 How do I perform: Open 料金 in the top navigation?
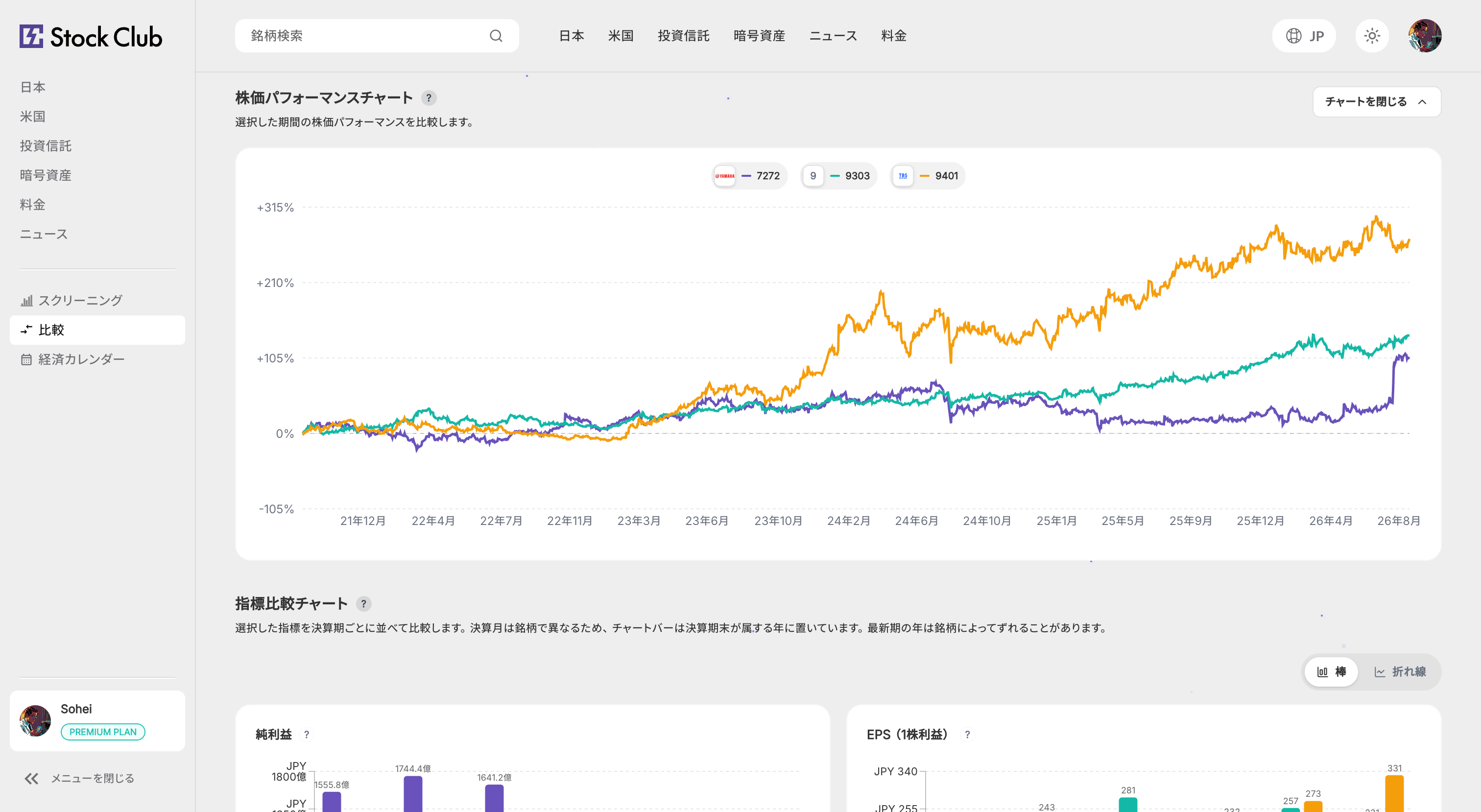(893, 36)
